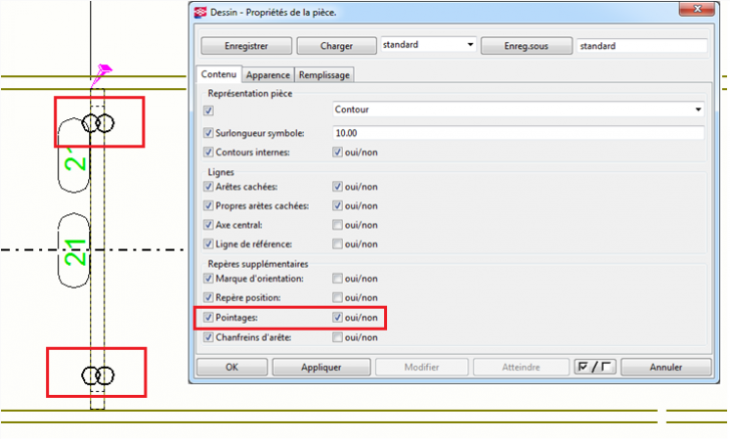Select the upper double-circle pointage mark
730x439 pixels.
point(98,123)
